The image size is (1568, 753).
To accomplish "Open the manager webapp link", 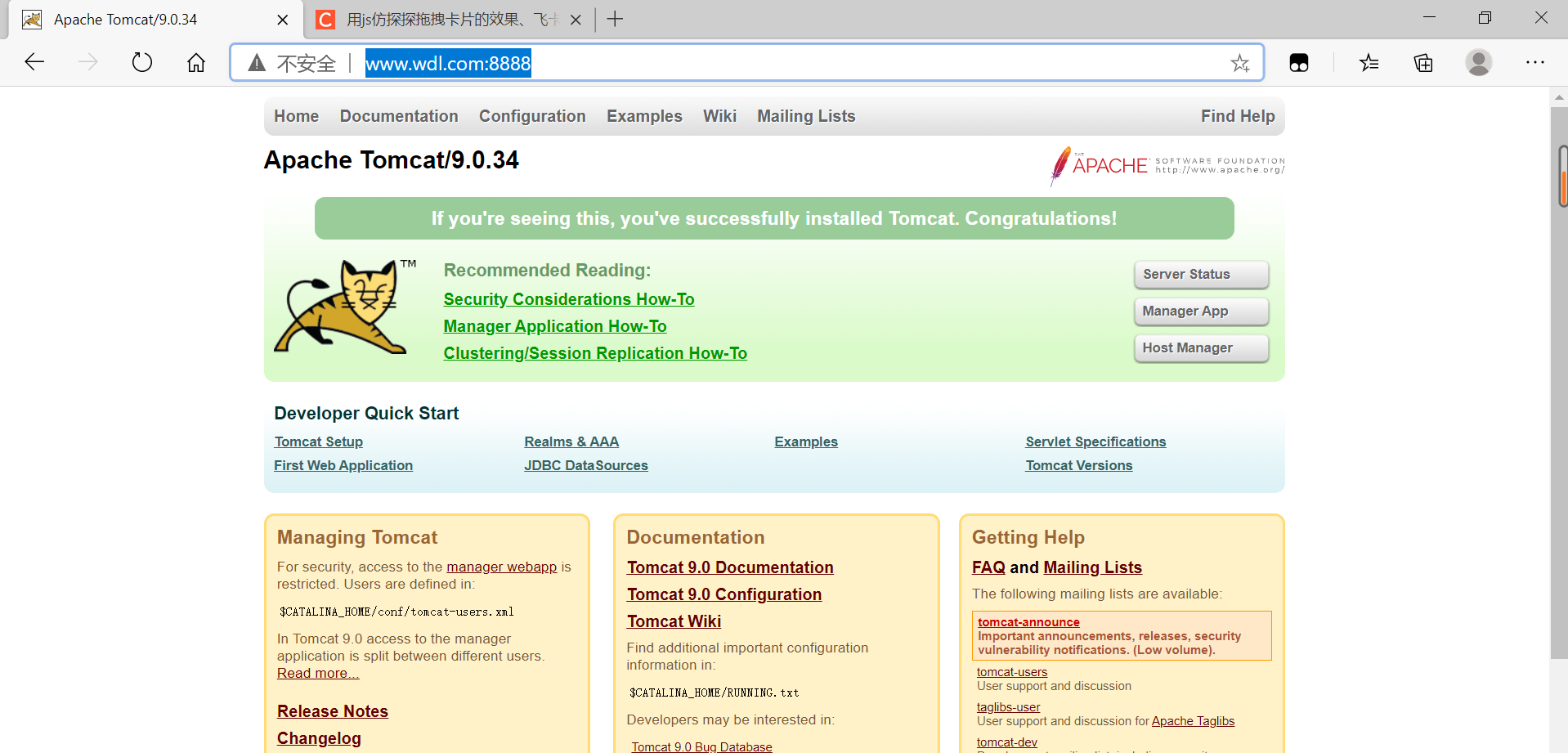I will click(x=501, y=567).
